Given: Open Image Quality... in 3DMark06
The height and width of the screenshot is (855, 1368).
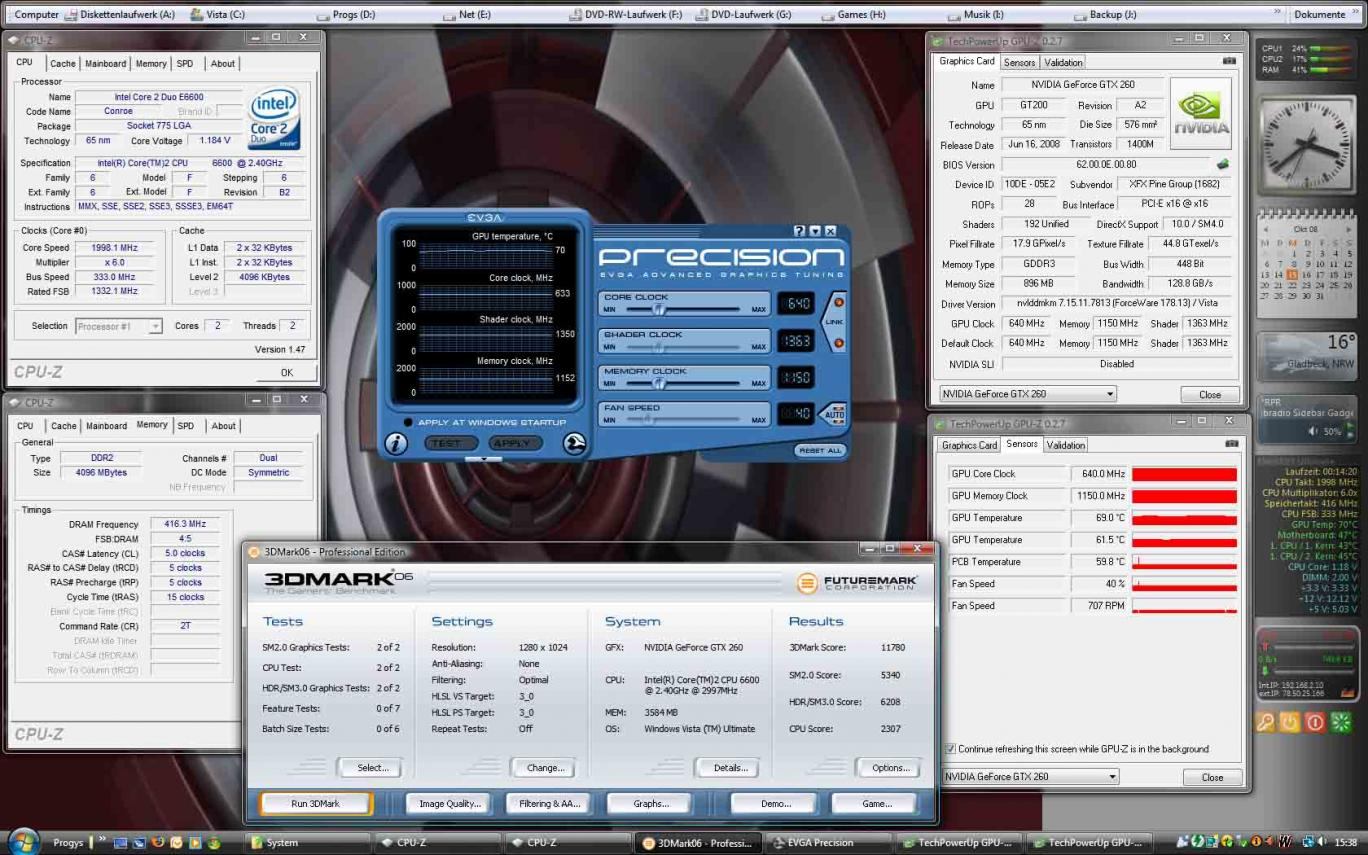Looking at the screenshot, I should [450, 804].
